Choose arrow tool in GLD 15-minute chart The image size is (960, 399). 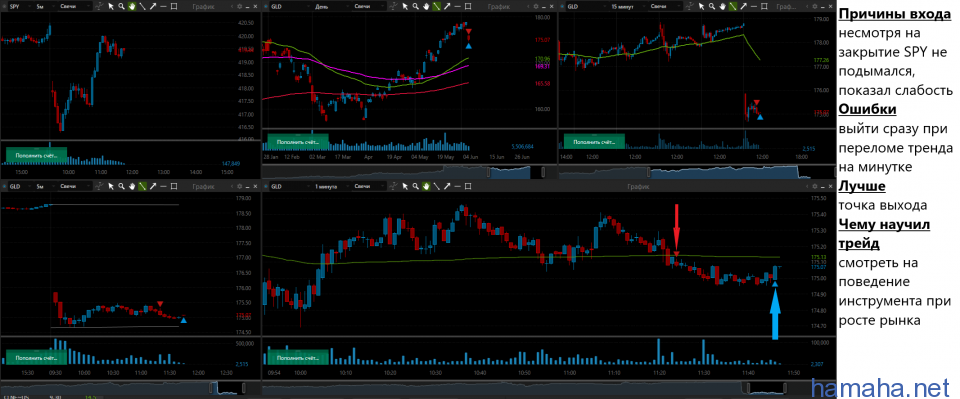point(743,6)
